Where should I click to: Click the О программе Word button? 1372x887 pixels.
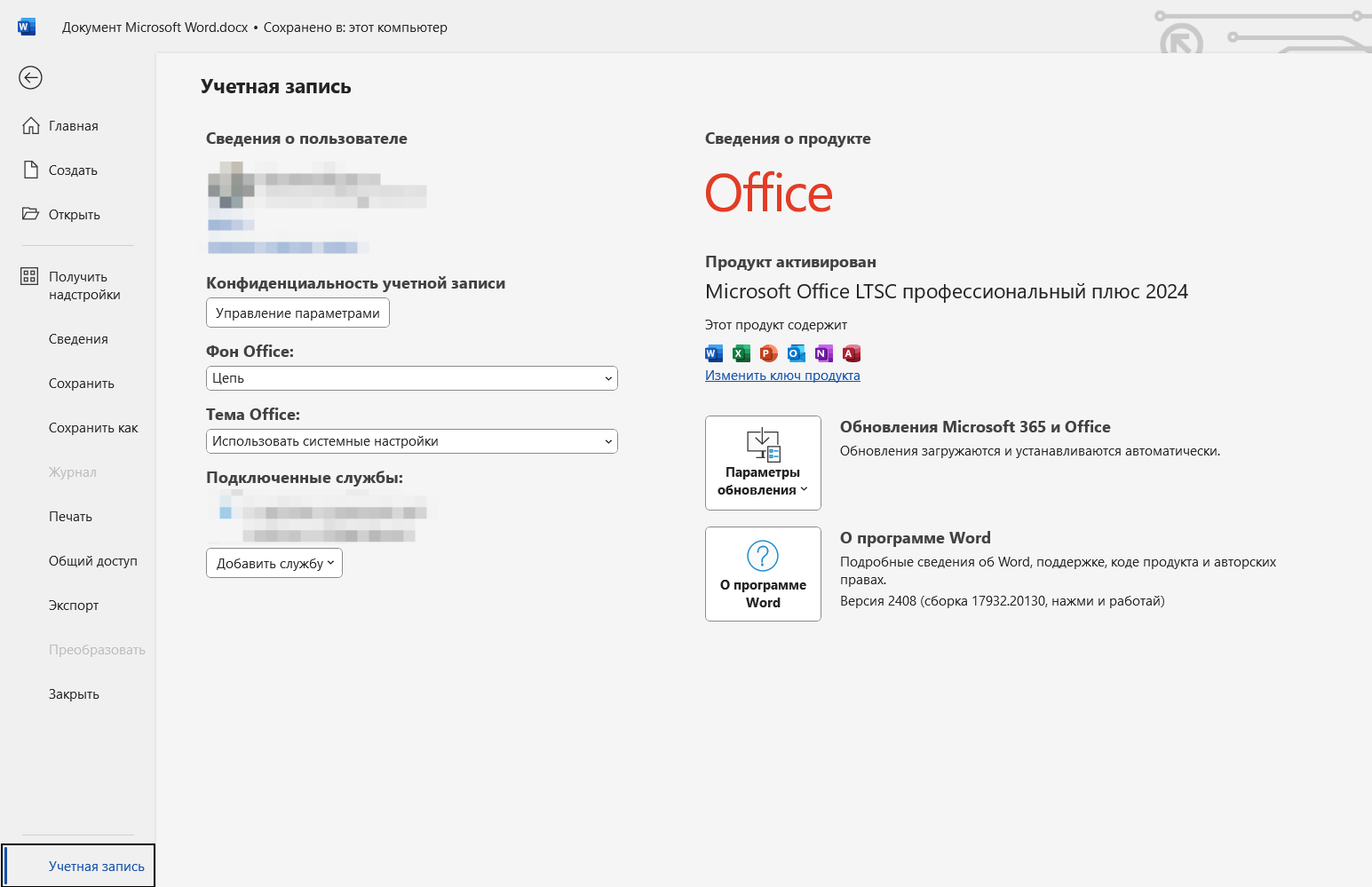[x=763, y=574]
